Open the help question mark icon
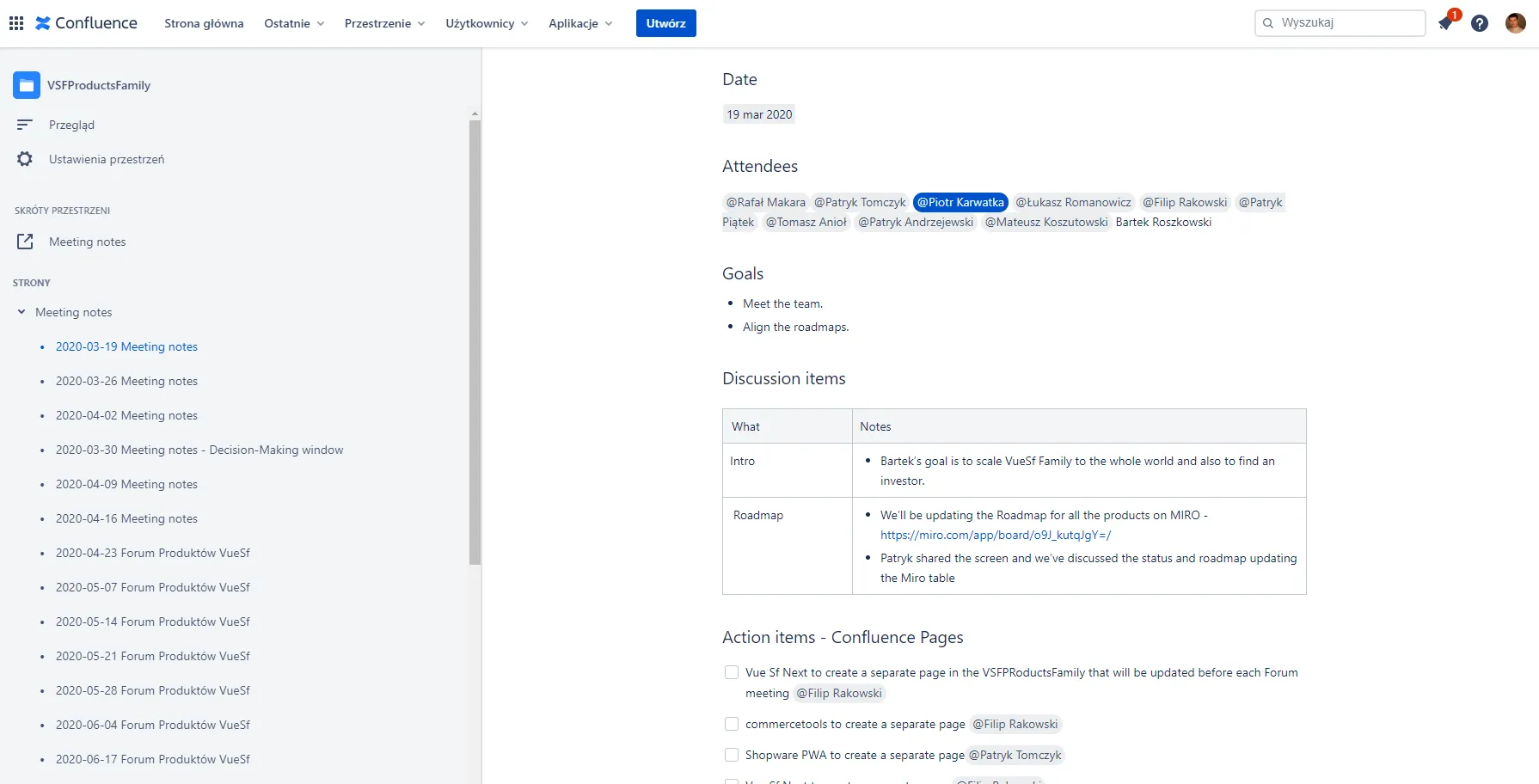The image size is (1539, 784). 1480,23
